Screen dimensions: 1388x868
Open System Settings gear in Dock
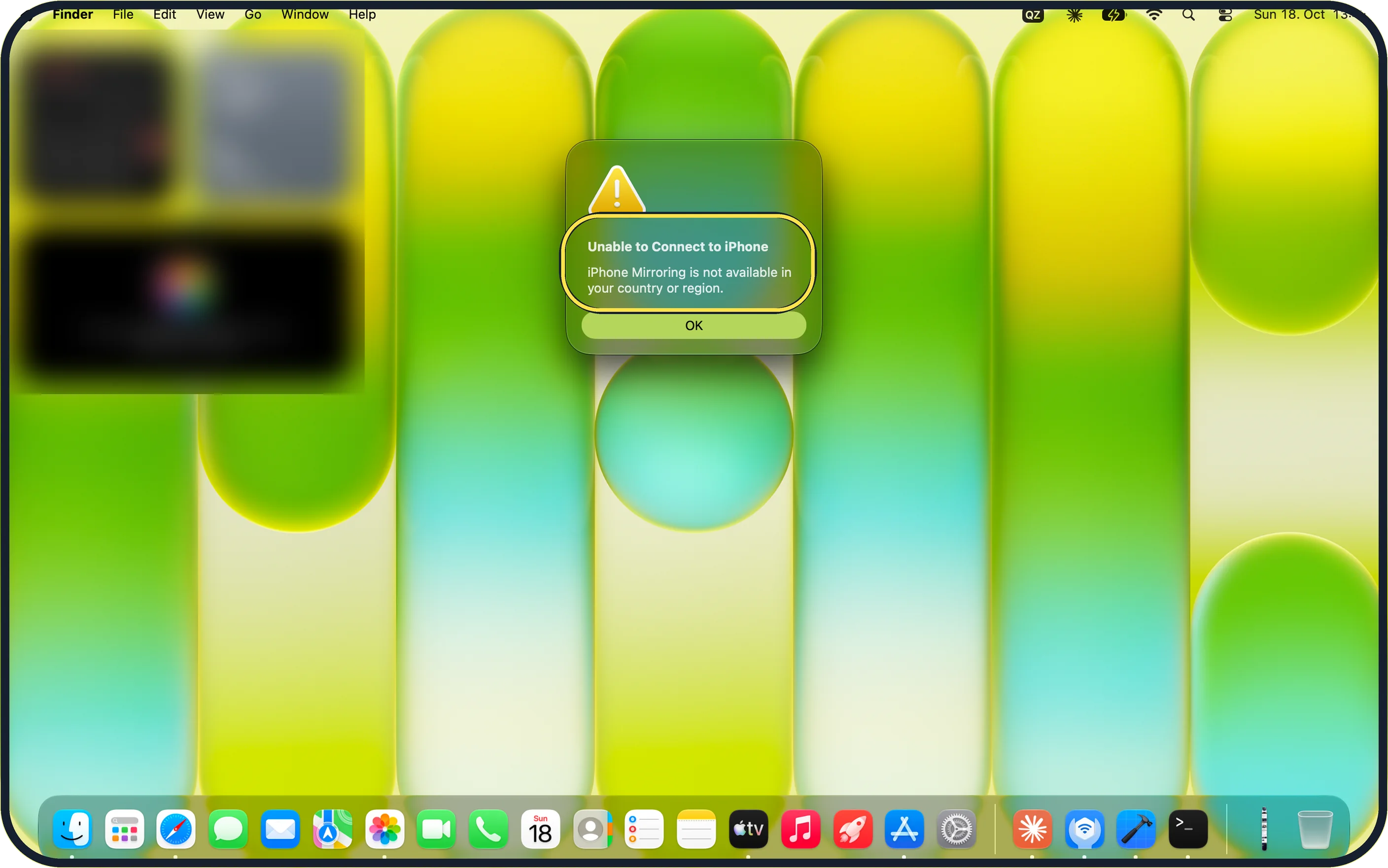point(957,829)
